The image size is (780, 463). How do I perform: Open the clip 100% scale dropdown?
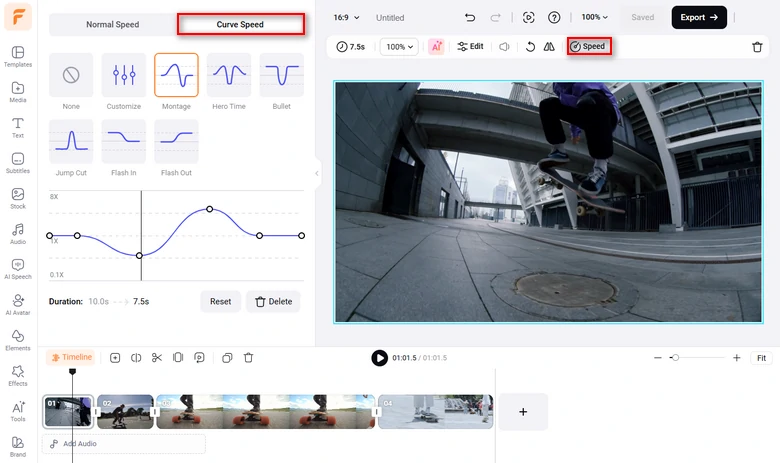click(x=399, y=47)
